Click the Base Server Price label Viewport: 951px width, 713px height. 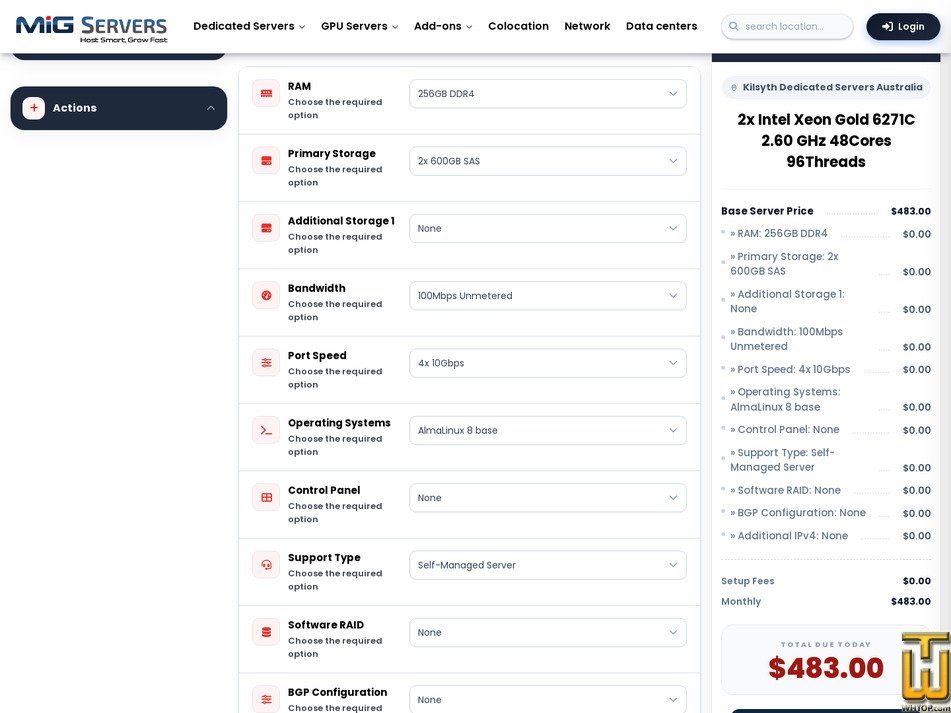tap(767, 211)
